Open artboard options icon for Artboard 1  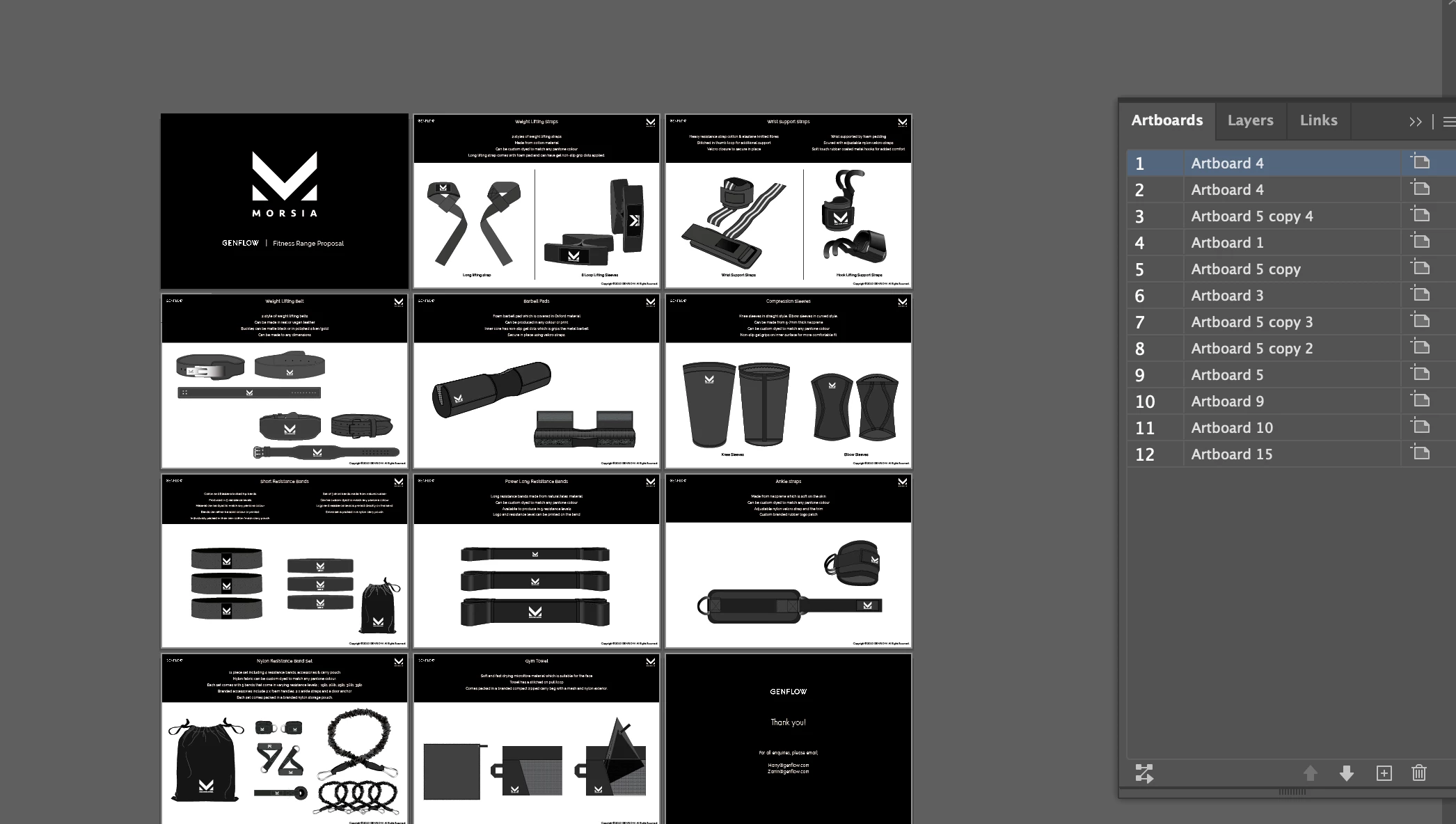[1421, 242]
